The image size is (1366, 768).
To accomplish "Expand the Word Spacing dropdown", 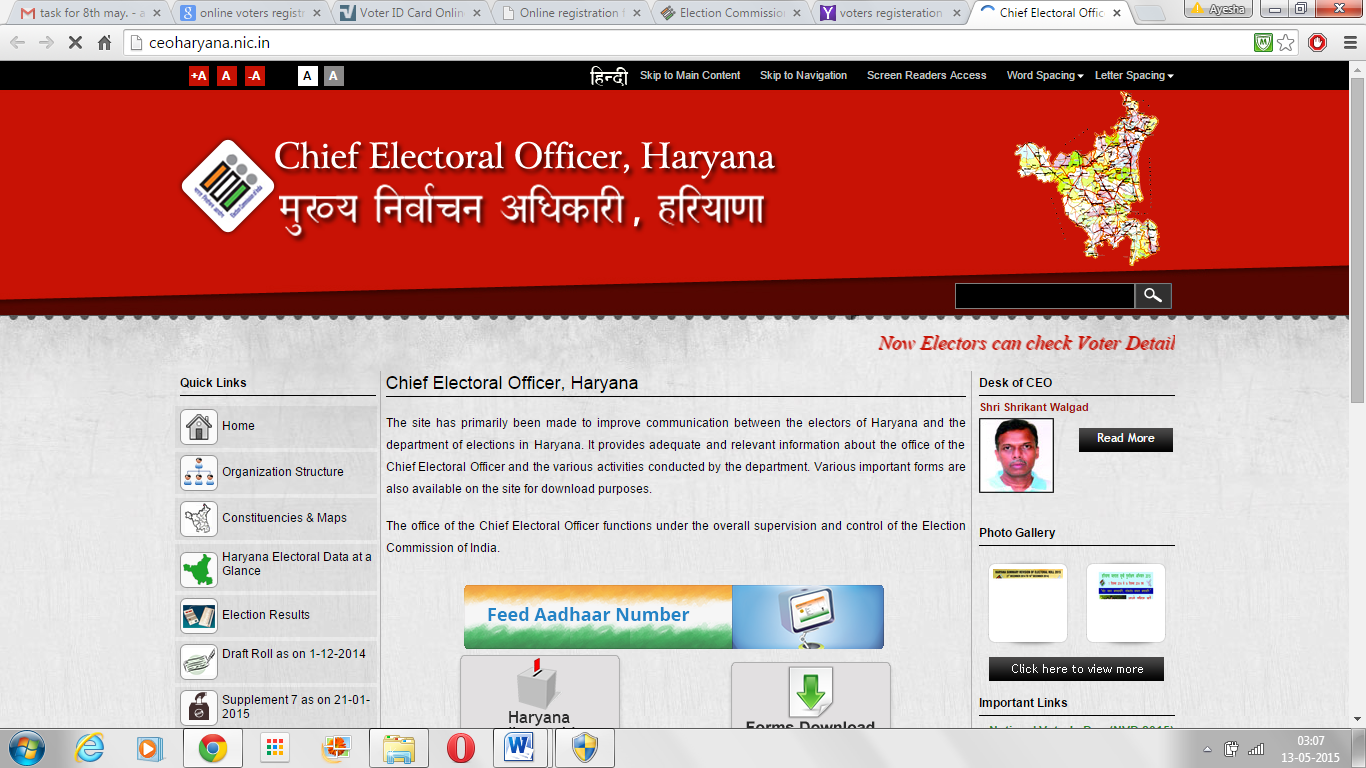I will click(x=1045, y=76).
